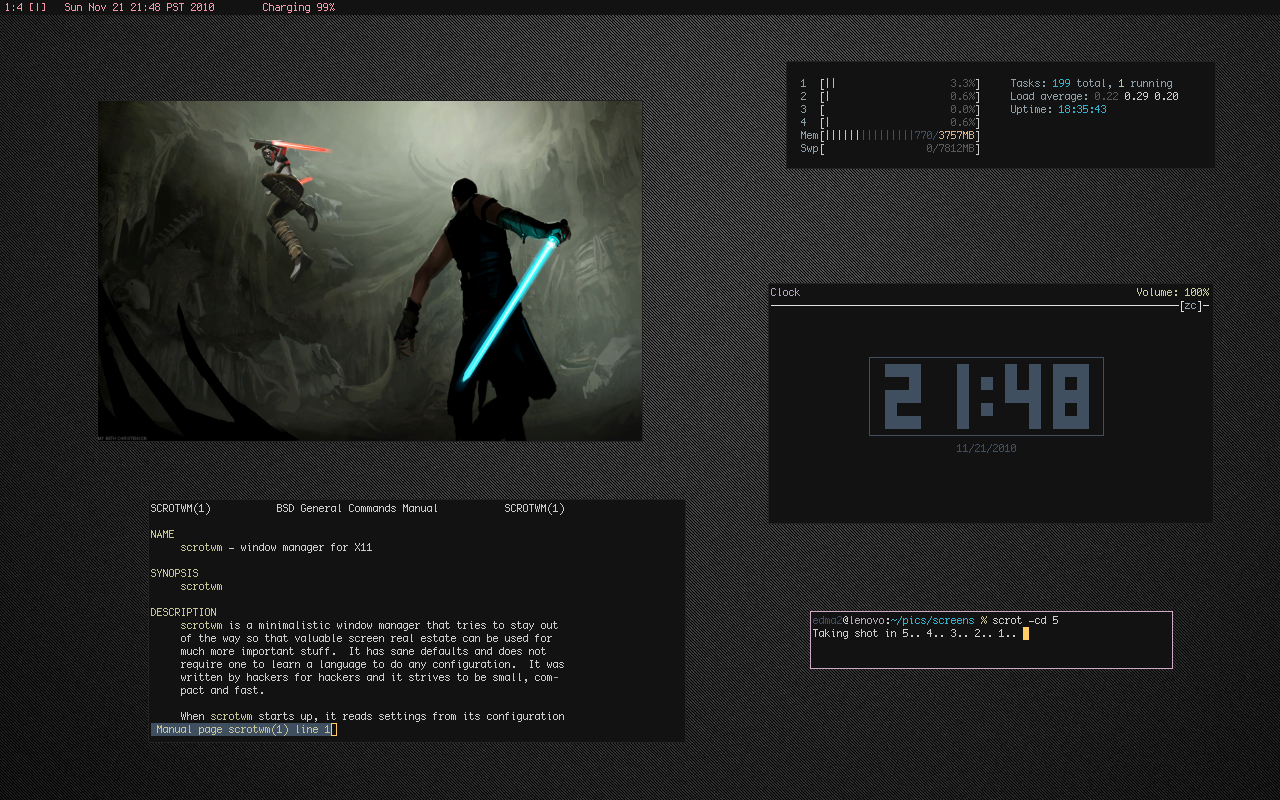The height and width of the screenshot is (800, 1280).
Task: Click the workspace indicator 1:4 in top bar
Action: [x=14, y=7]
